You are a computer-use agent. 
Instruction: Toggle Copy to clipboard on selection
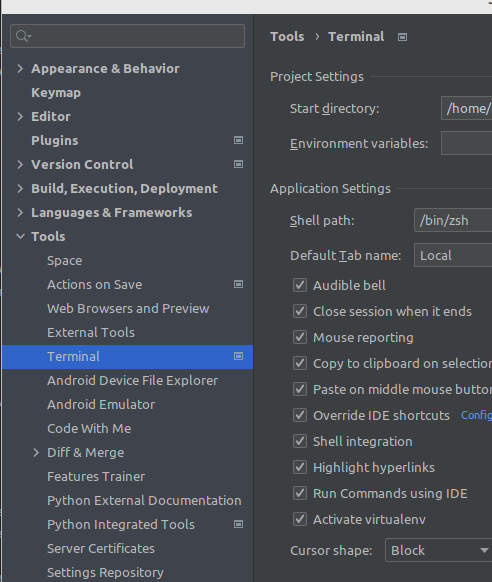300,363
